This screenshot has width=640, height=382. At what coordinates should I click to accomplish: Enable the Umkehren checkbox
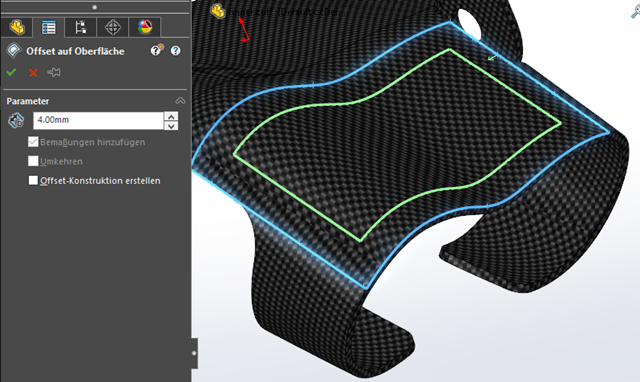click(33, 161)
